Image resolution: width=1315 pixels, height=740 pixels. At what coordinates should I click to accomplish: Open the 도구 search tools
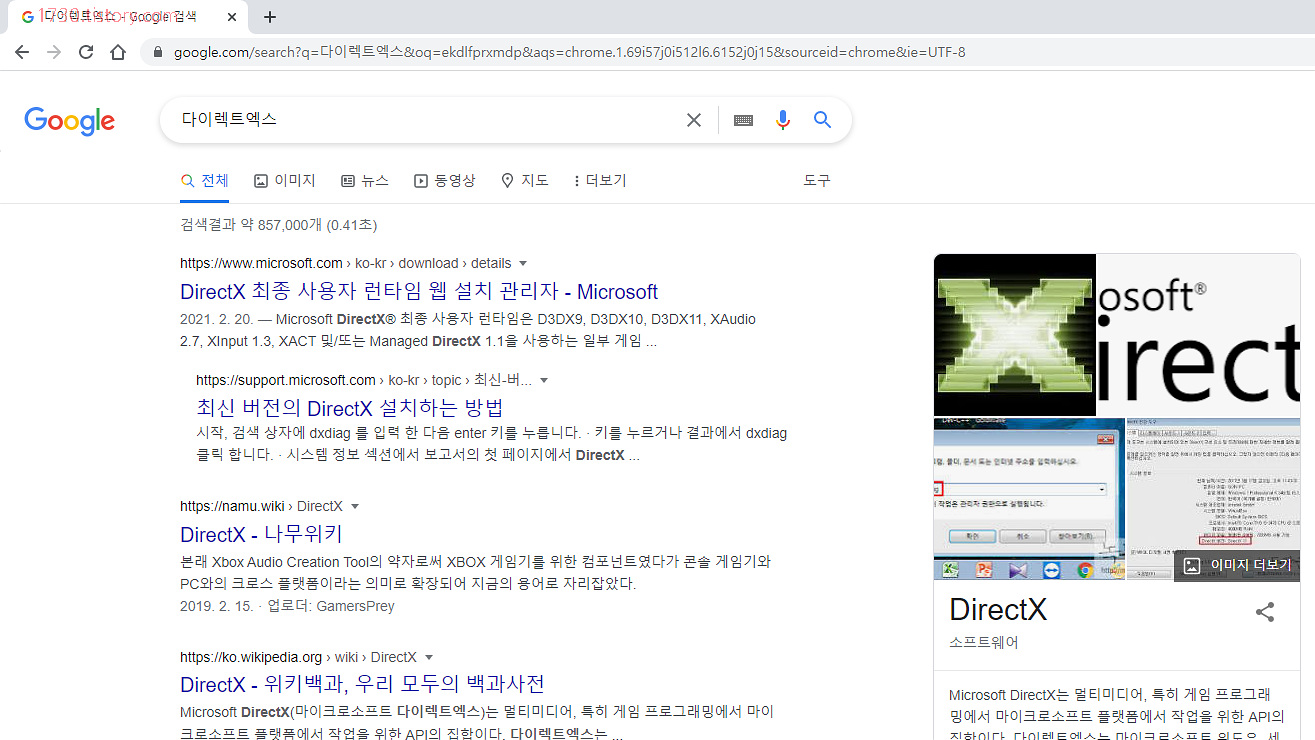pyautogui.click(x=817, y=181)
